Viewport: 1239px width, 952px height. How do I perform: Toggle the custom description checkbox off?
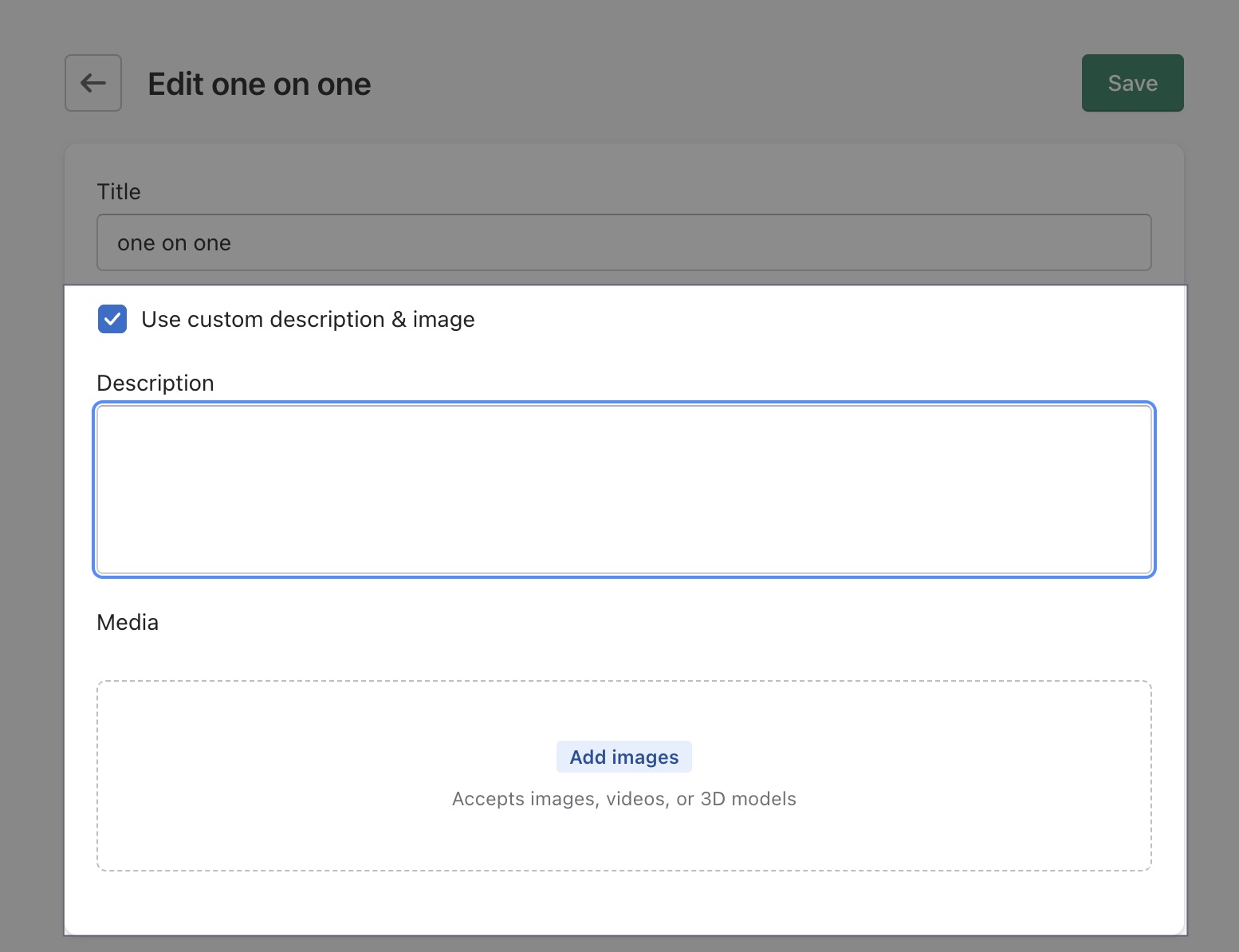pos(112,319)
